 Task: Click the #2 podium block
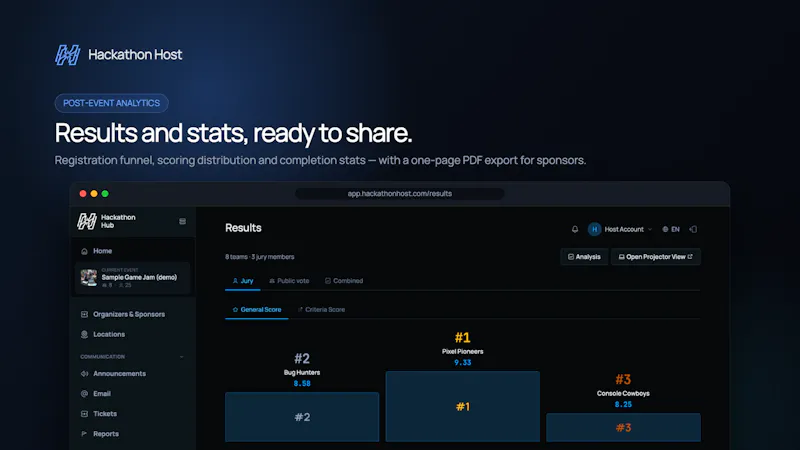click(302, 417)
